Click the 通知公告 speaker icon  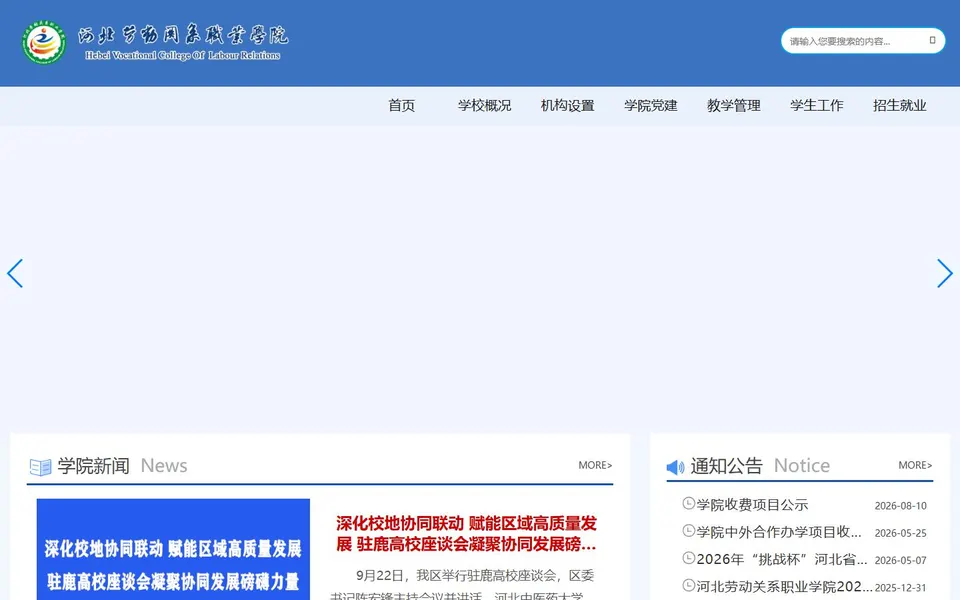675,467
